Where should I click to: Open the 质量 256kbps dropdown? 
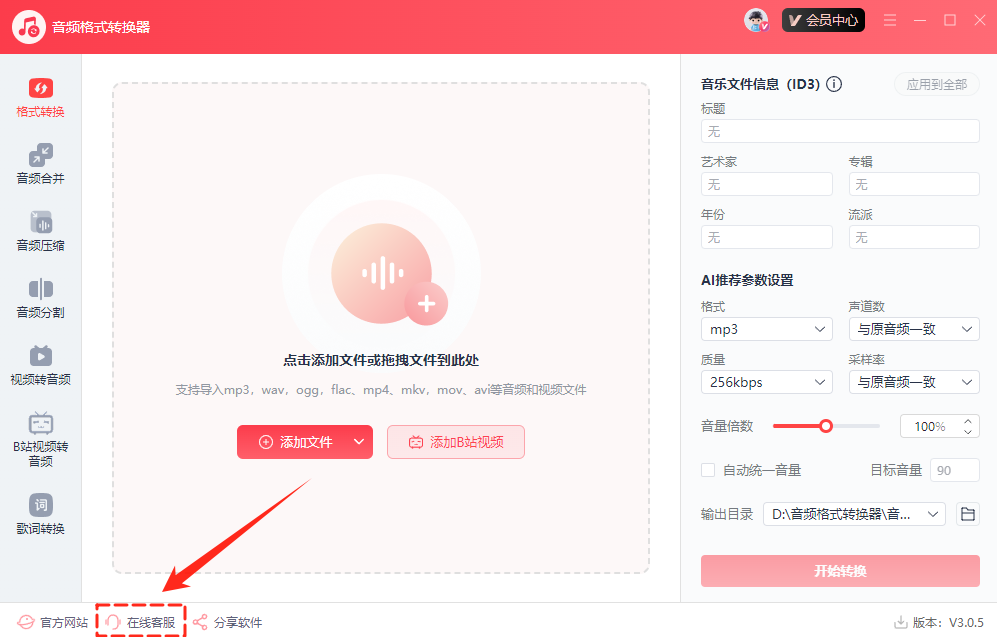coord(767,382)
